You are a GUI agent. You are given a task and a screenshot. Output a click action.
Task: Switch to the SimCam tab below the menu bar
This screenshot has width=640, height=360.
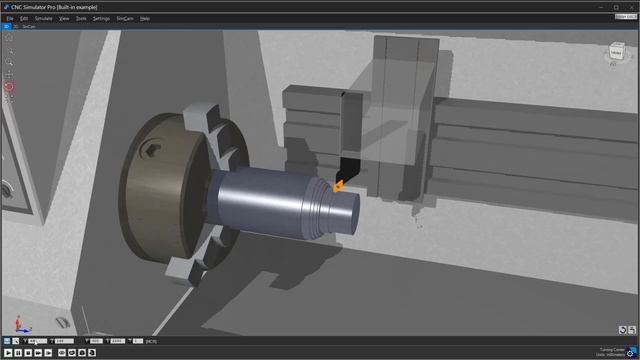(x=29, y=27)
